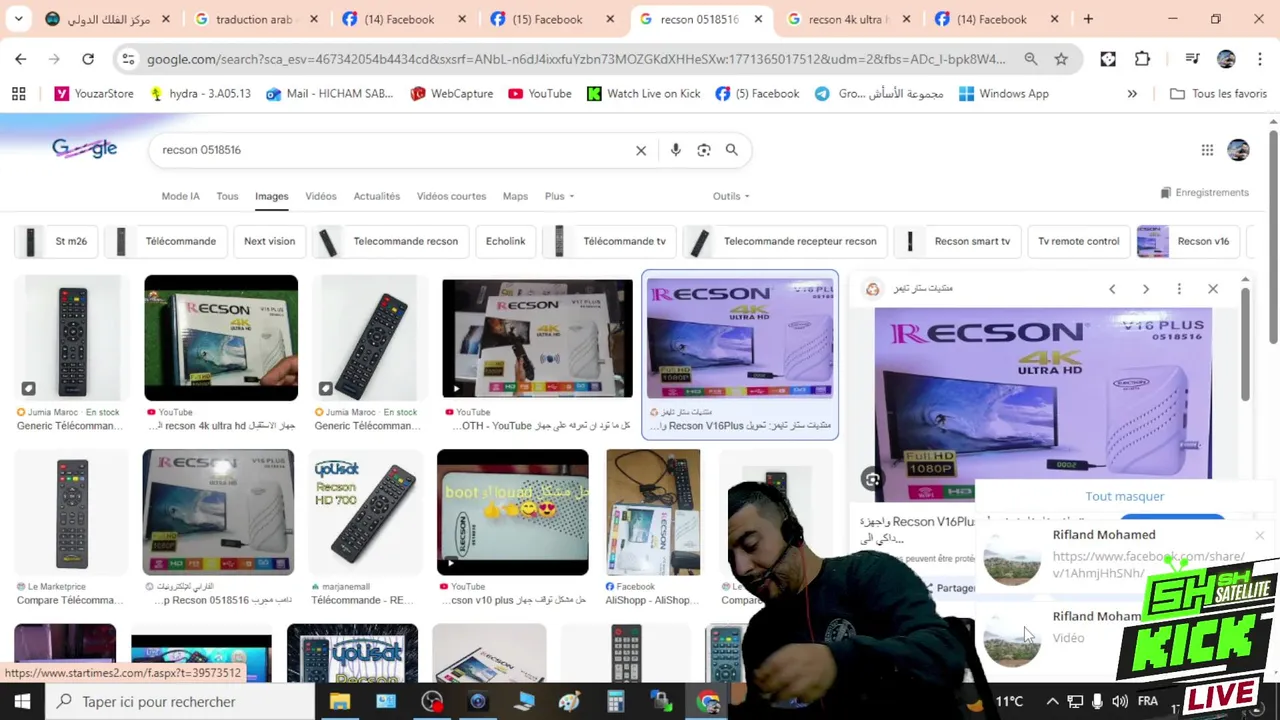Open Watch Live on Kick bookmark
Viewport: 1280px width, 720px height.
coord(643,94)
